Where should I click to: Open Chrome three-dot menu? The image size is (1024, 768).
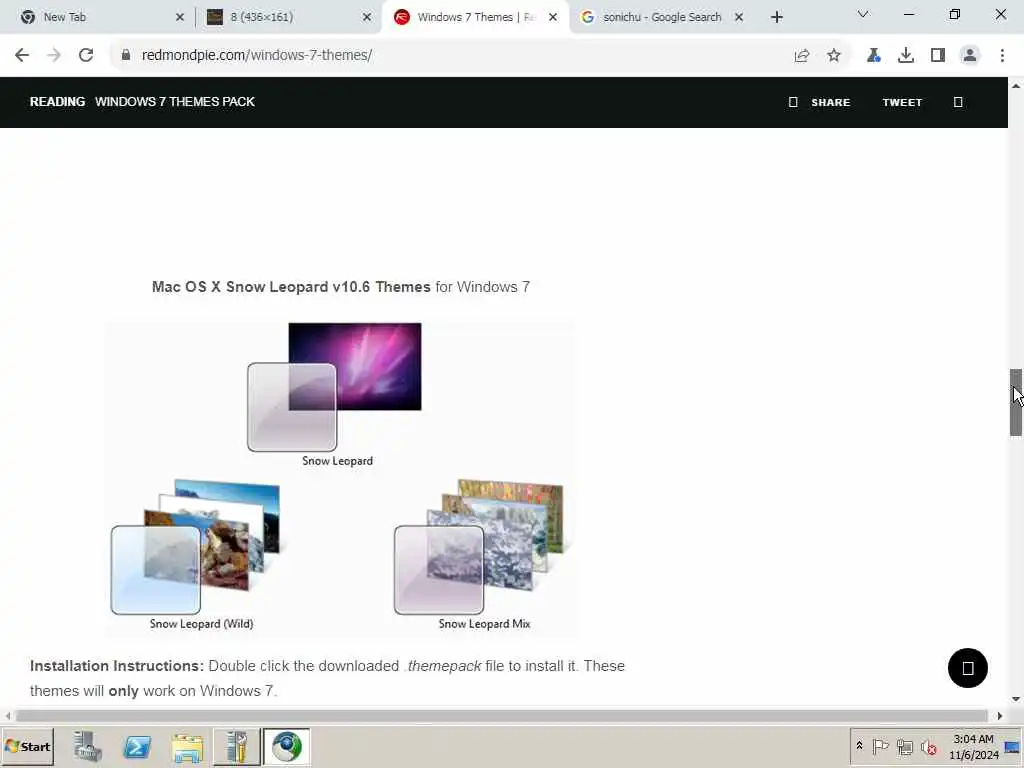coord(1002,56)
